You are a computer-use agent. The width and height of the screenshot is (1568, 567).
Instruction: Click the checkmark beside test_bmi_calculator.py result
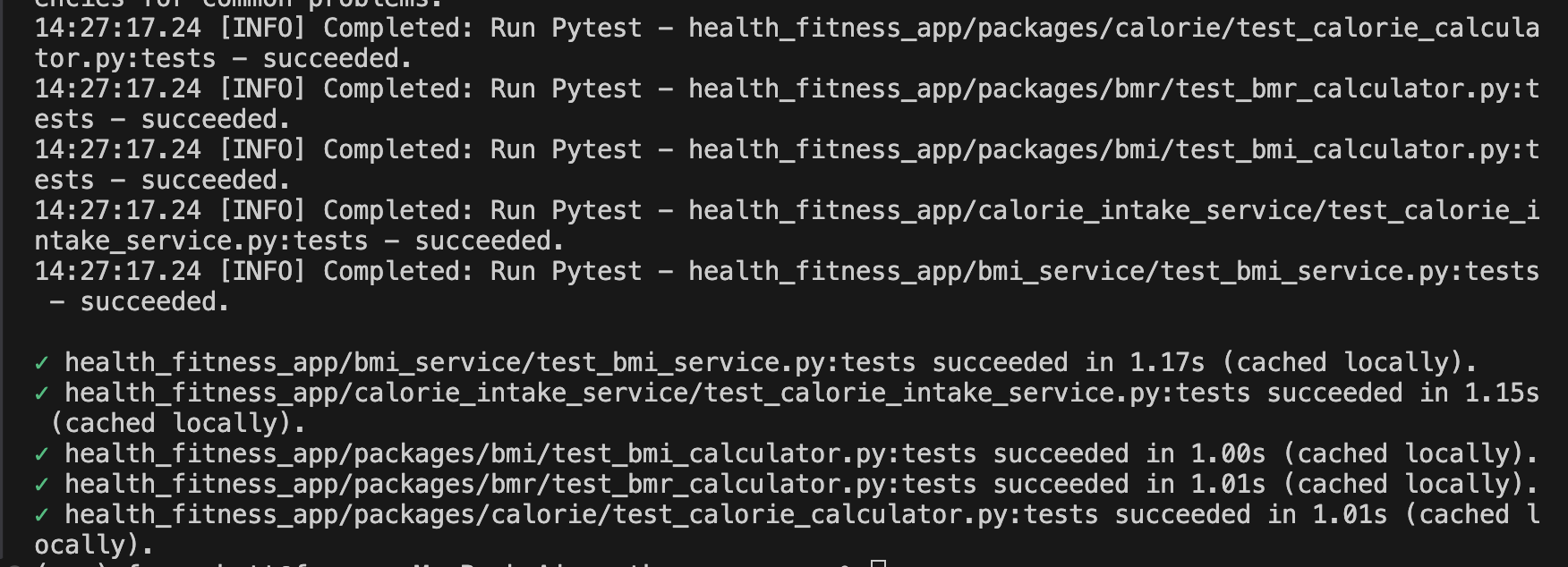pyautogui.click(x=41, y=454)
